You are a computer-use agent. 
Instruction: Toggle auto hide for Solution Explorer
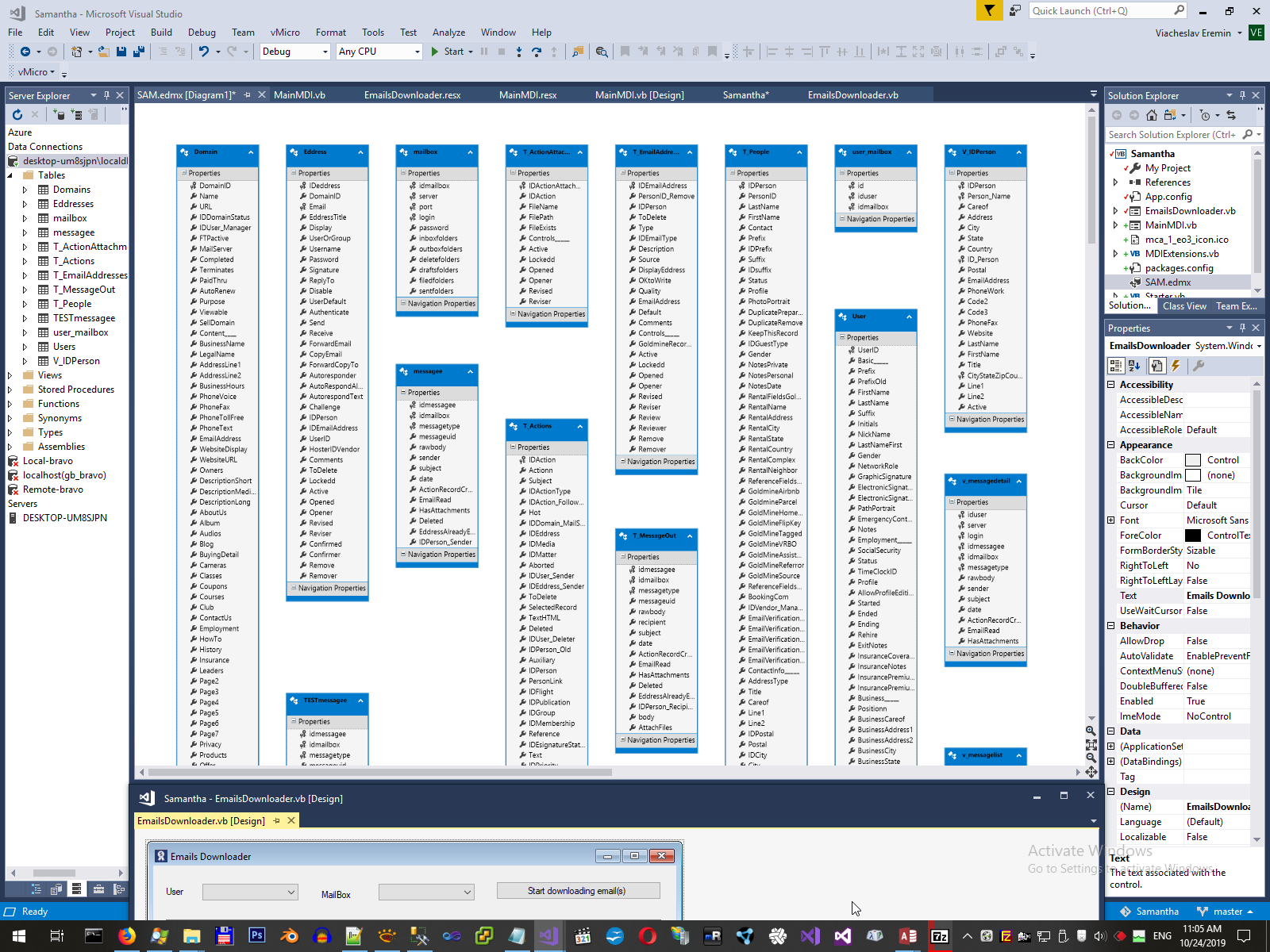(x=1242, y=95)
